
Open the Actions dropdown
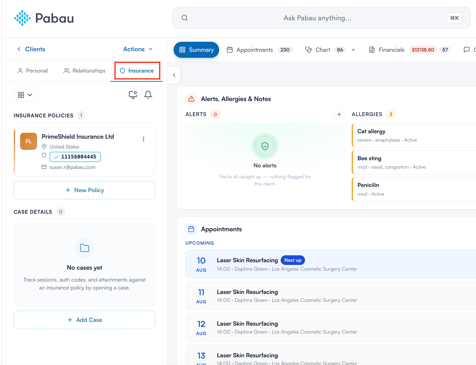coord(138,49)
